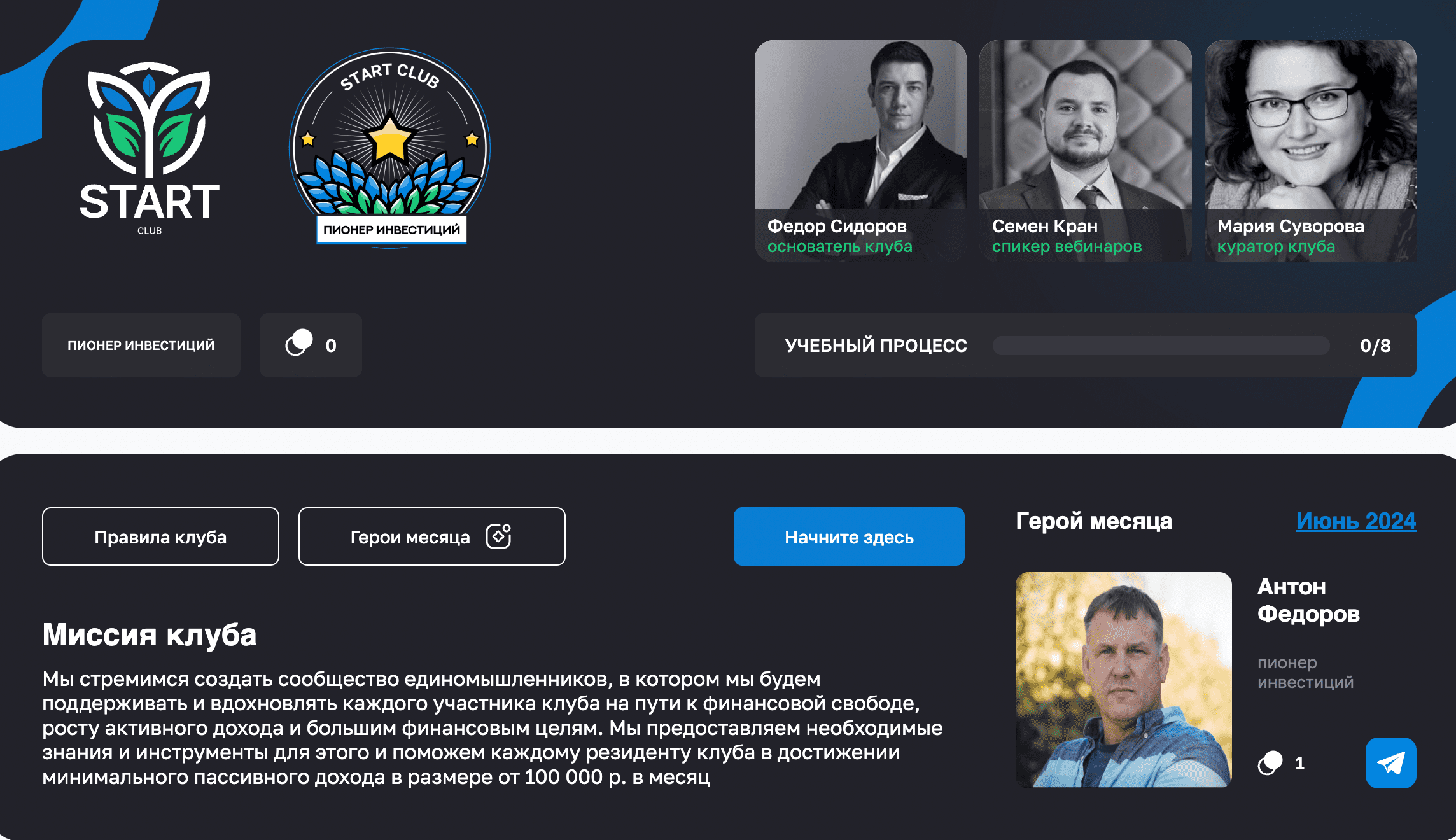Viewport: 1456px width, 840px height.
Task: Open Семен Кран speaker photo card
Action: click(x=1085, y=151)
